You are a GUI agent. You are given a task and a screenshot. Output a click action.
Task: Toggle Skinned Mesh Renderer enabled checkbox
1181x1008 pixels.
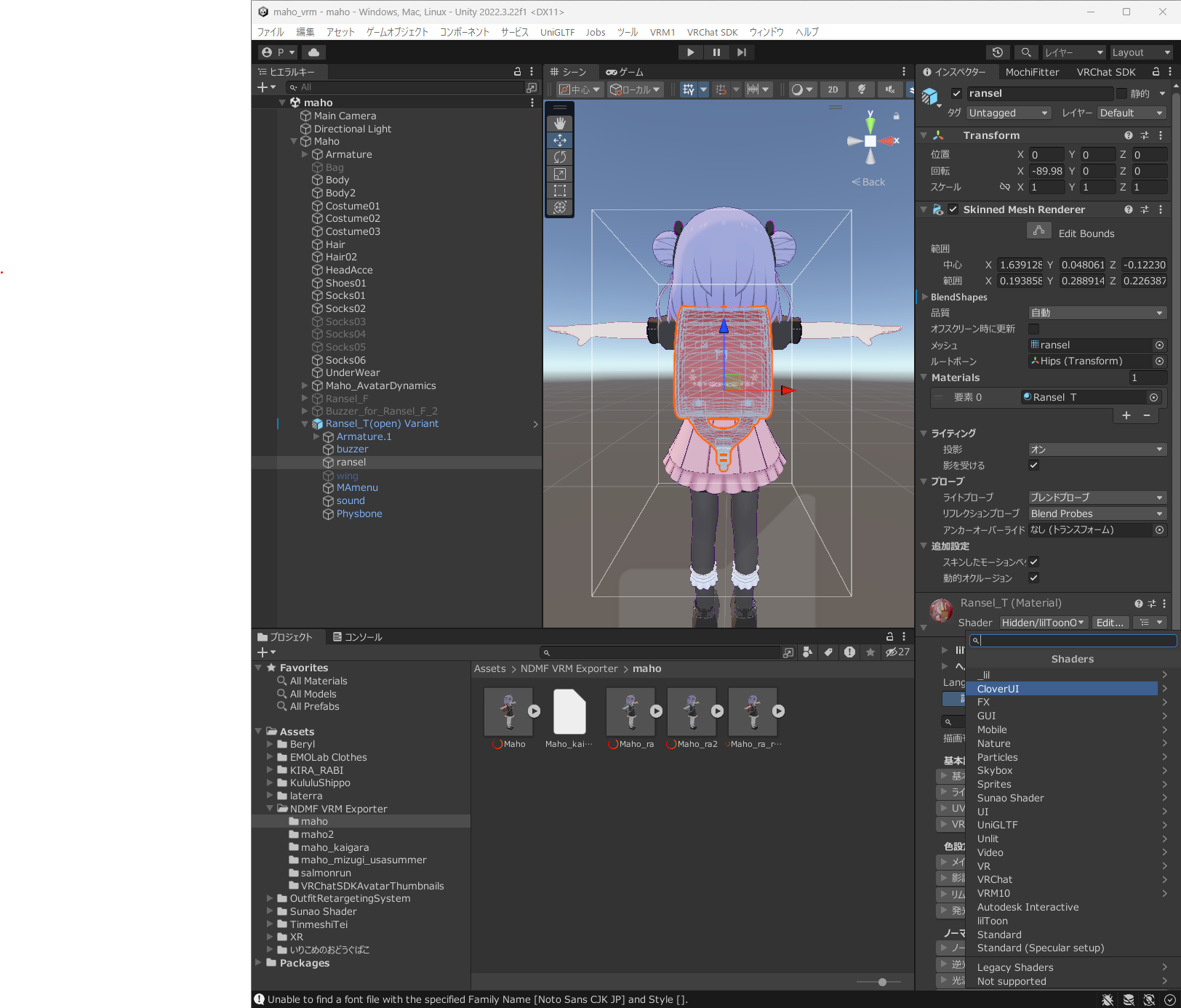pos(953,209)
